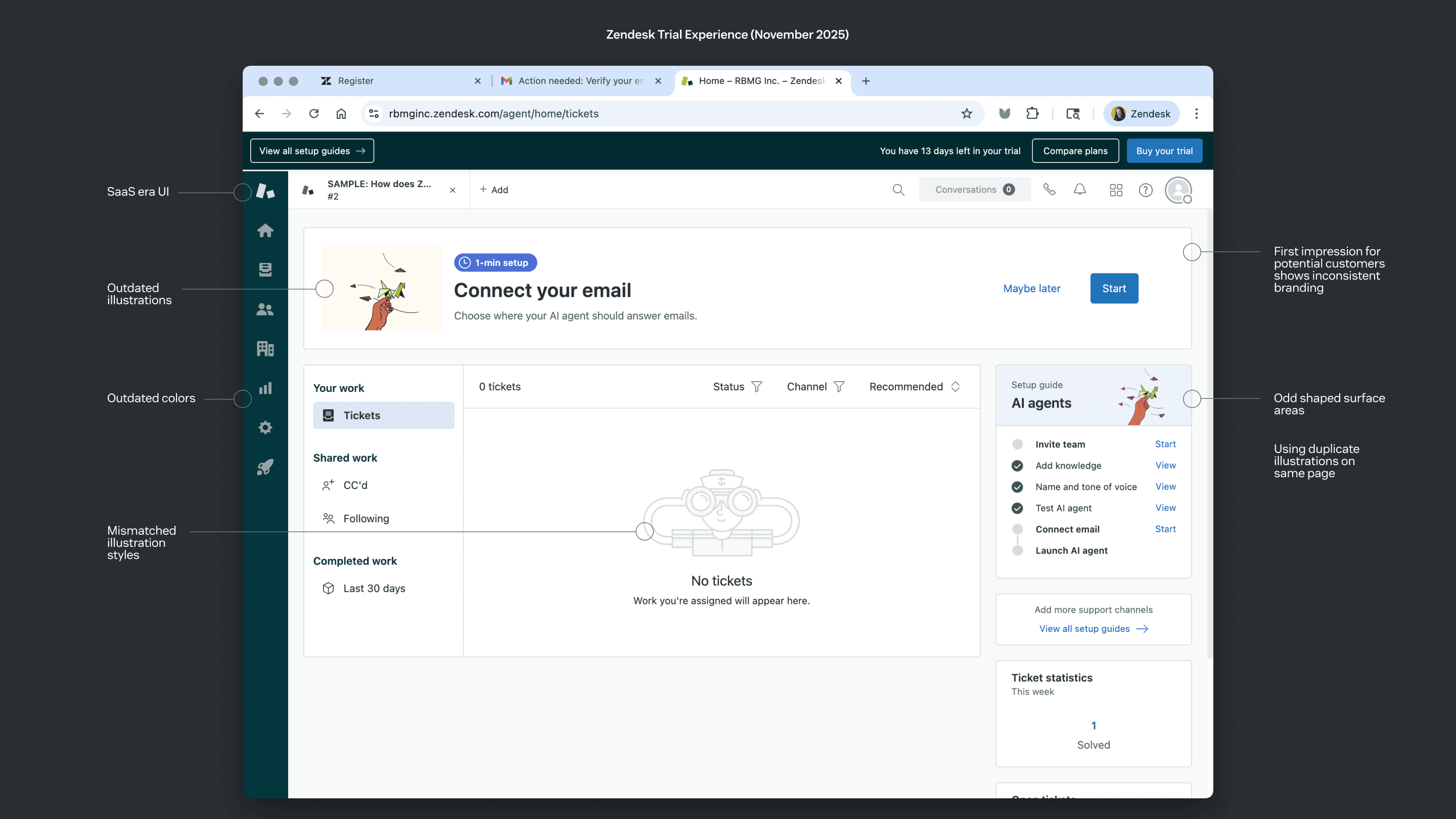
Task: Open the Zendesk products grid icon
Action: (x=1116, y=190)
